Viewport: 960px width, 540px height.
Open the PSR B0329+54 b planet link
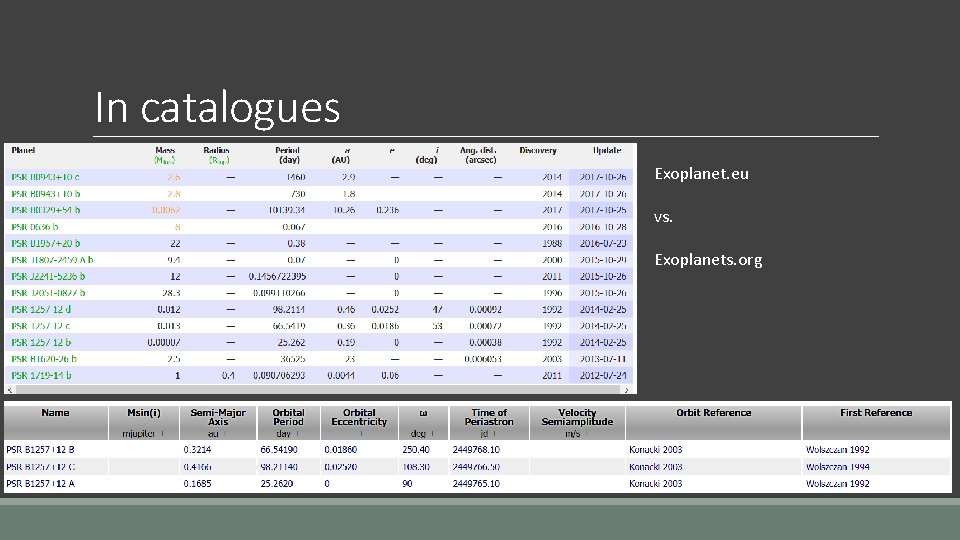click(45, 210)
